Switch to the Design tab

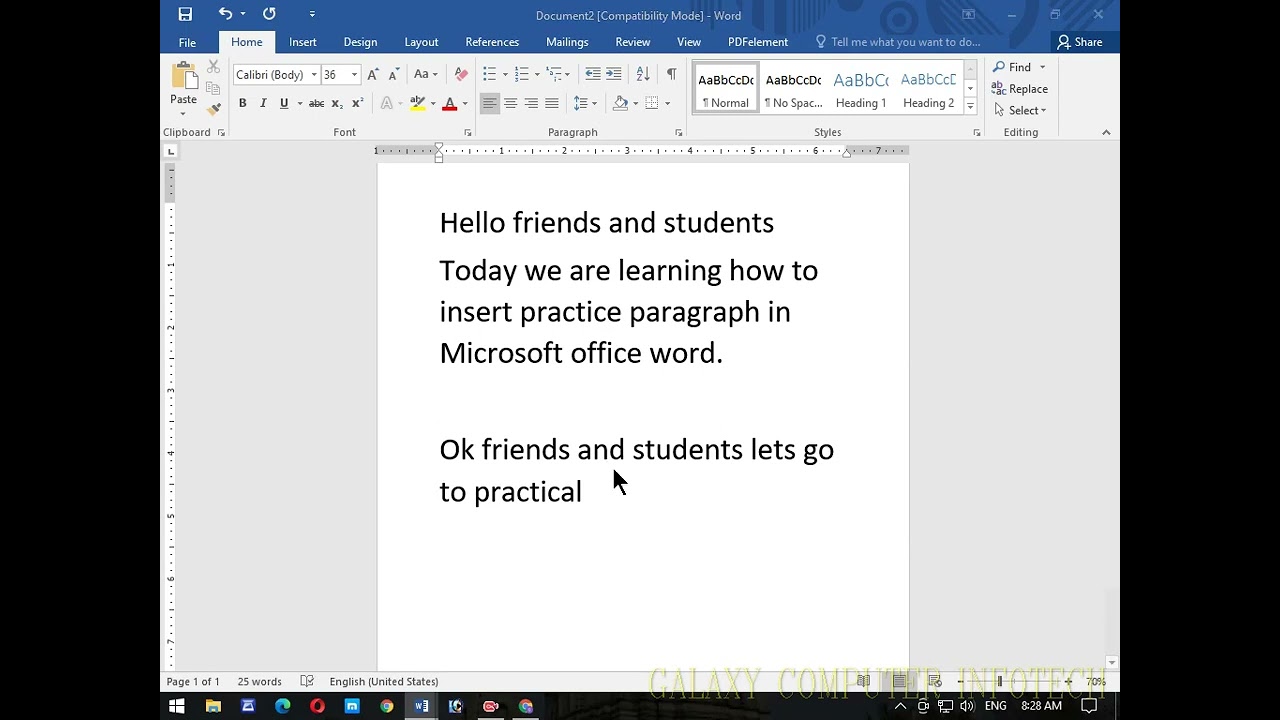tap(360, 42)
